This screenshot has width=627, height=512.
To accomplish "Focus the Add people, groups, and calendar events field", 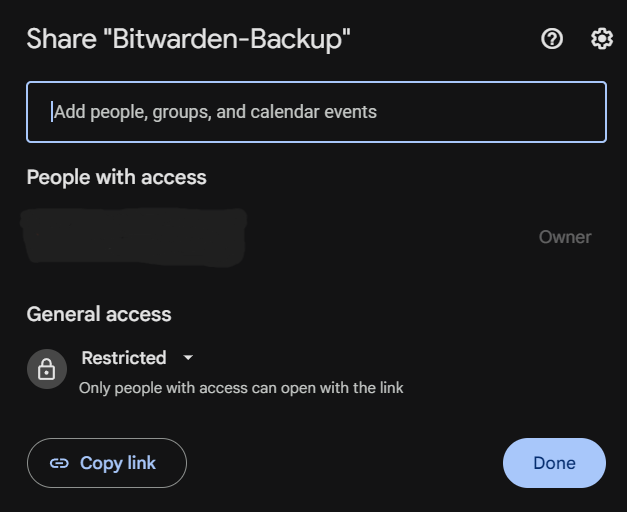I will (316, 112).
